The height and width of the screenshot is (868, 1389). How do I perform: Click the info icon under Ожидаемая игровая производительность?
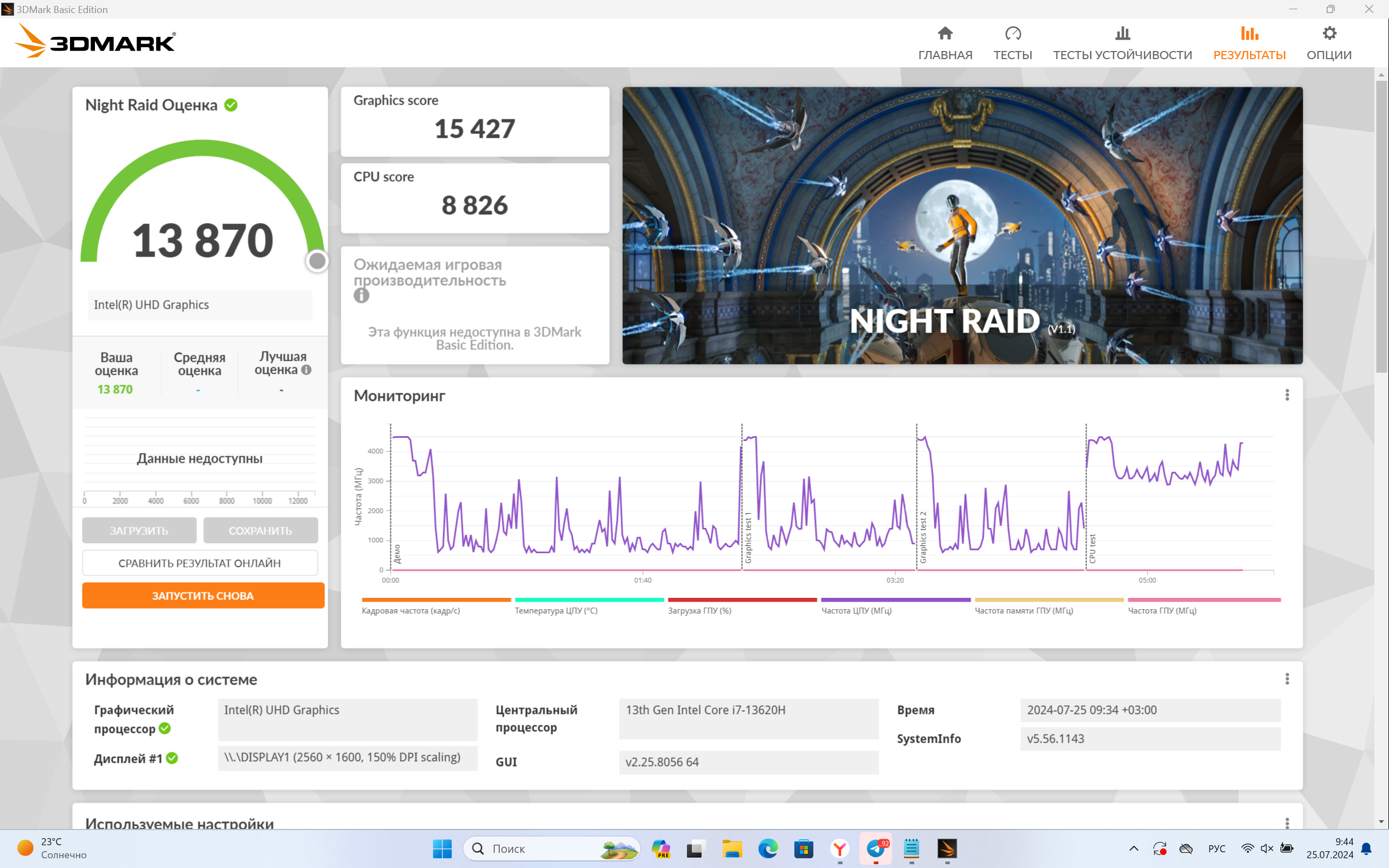361,296
